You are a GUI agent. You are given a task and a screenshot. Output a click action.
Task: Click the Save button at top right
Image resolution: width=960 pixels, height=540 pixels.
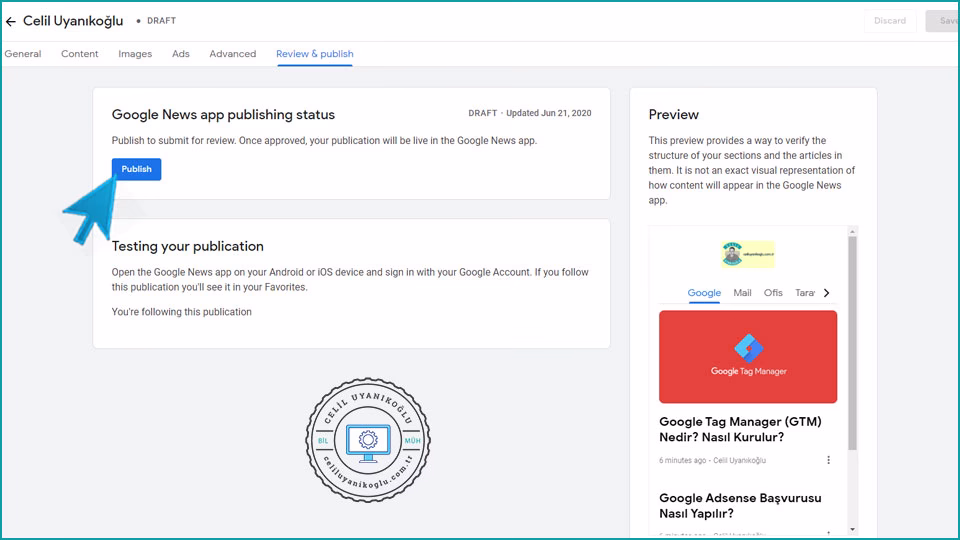tap(944, 21)
